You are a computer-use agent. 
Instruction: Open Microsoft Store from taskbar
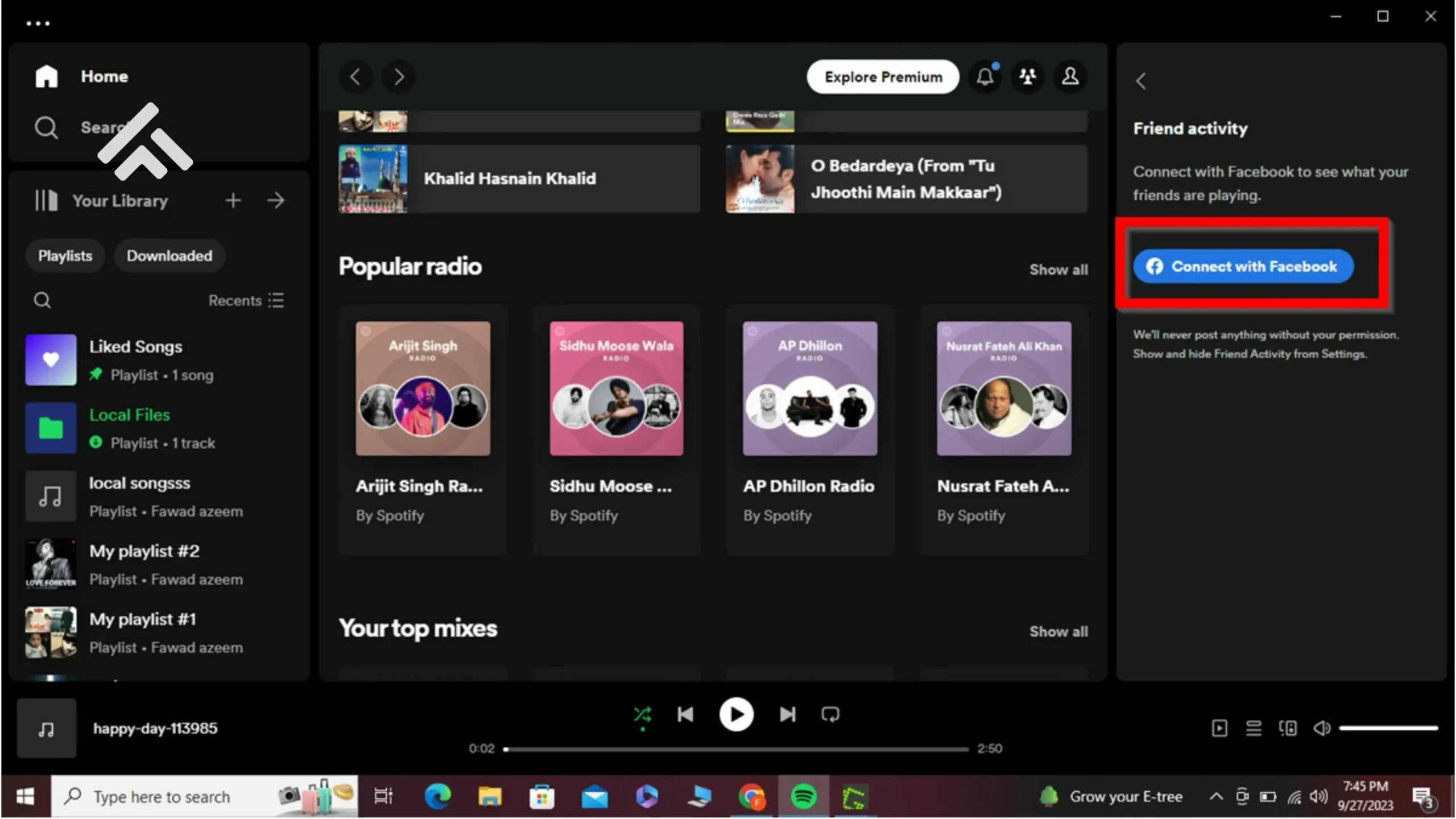pos(542,797)
